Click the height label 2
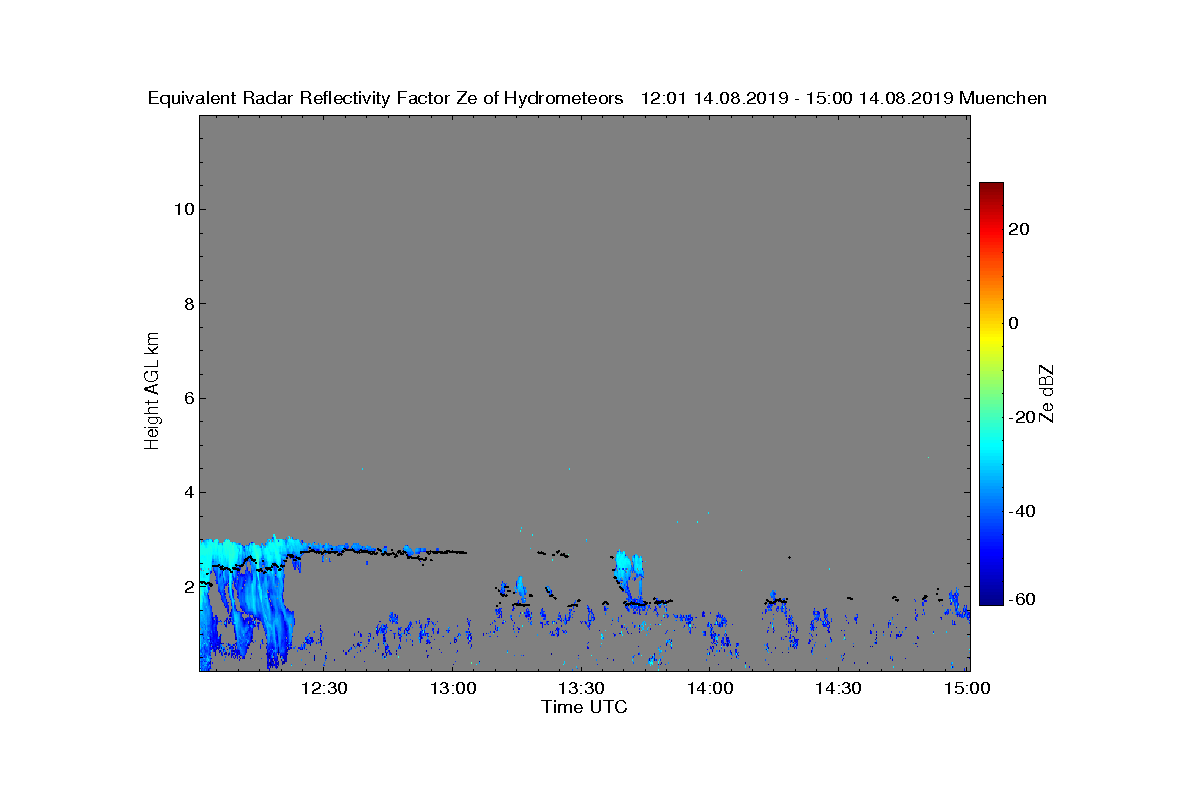Image resolution: width=1200 pixels, height=800 pixels. 186,586
